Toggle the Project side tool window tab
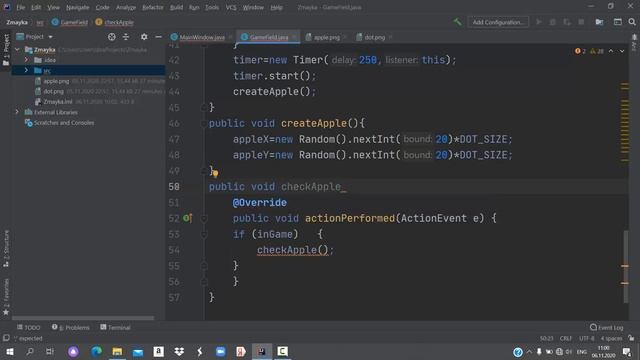 click(x=6, y=50)
